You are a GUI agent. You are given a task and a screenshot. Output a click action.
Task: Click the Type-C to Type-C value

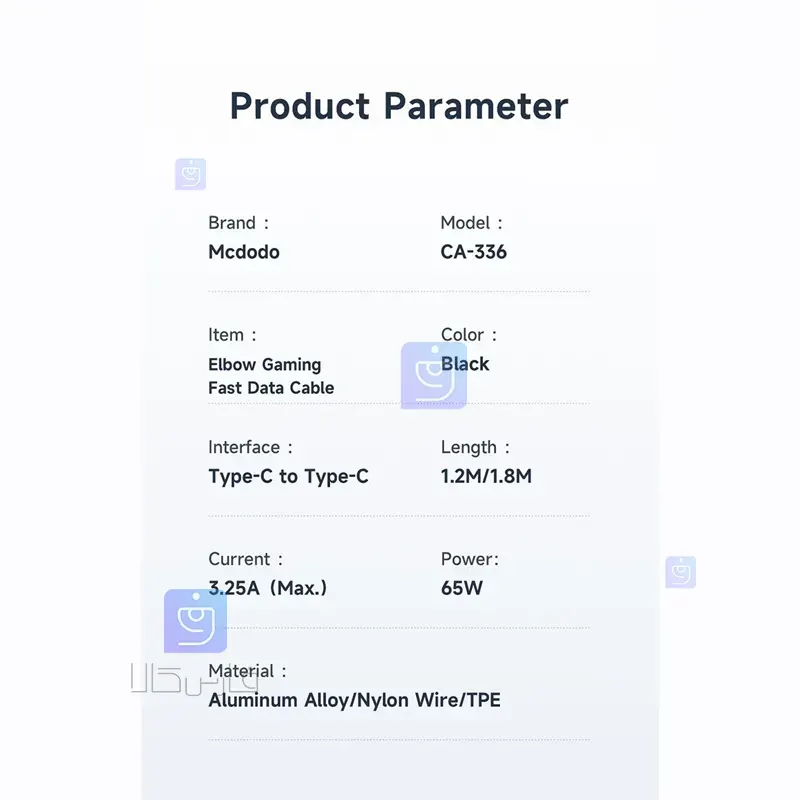pos(288,476)
